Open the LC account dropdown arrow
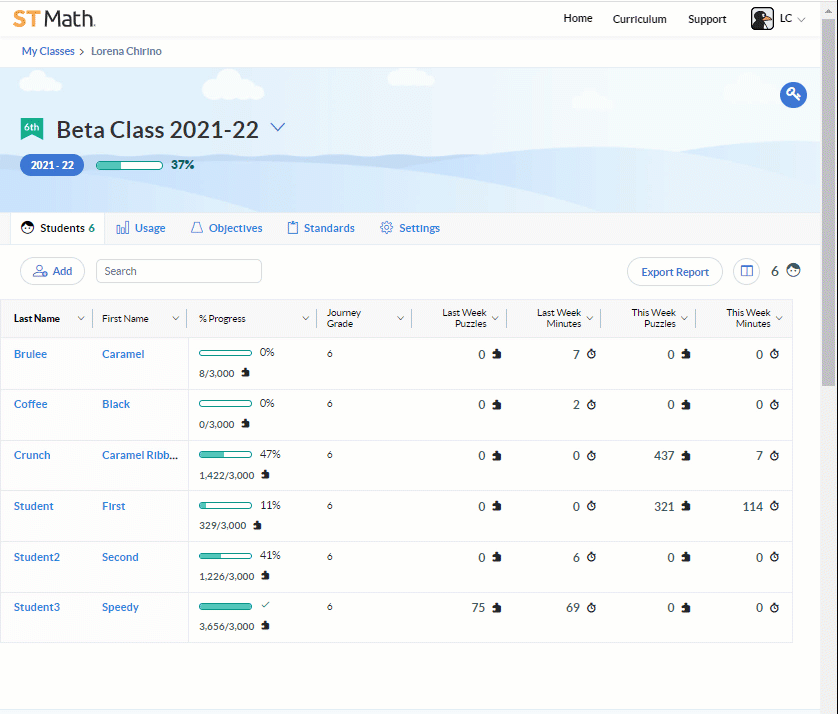This screenshot has width=838, height=714. [x=801, y=20]
